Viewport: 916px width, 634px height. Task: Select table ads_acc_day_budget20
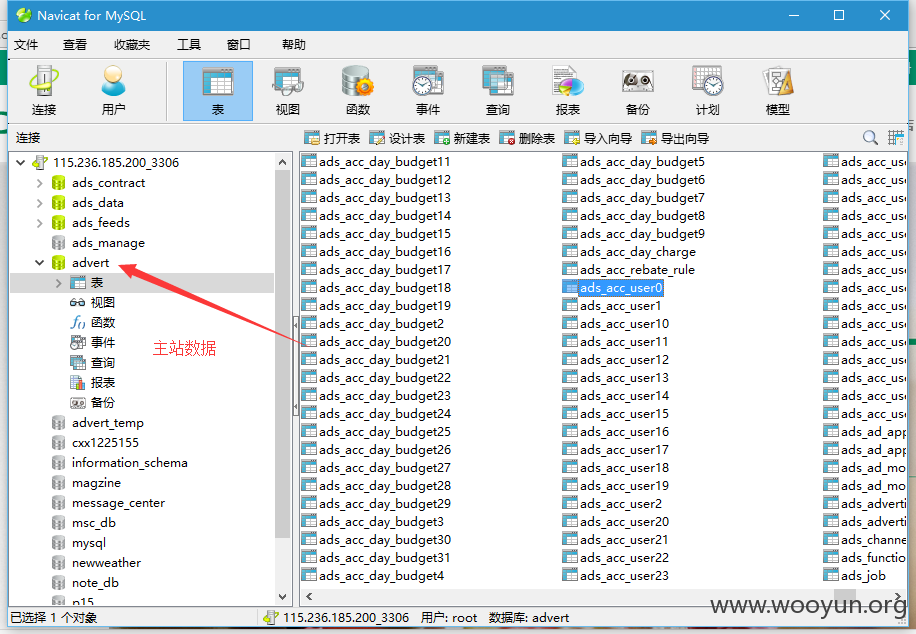384,342
